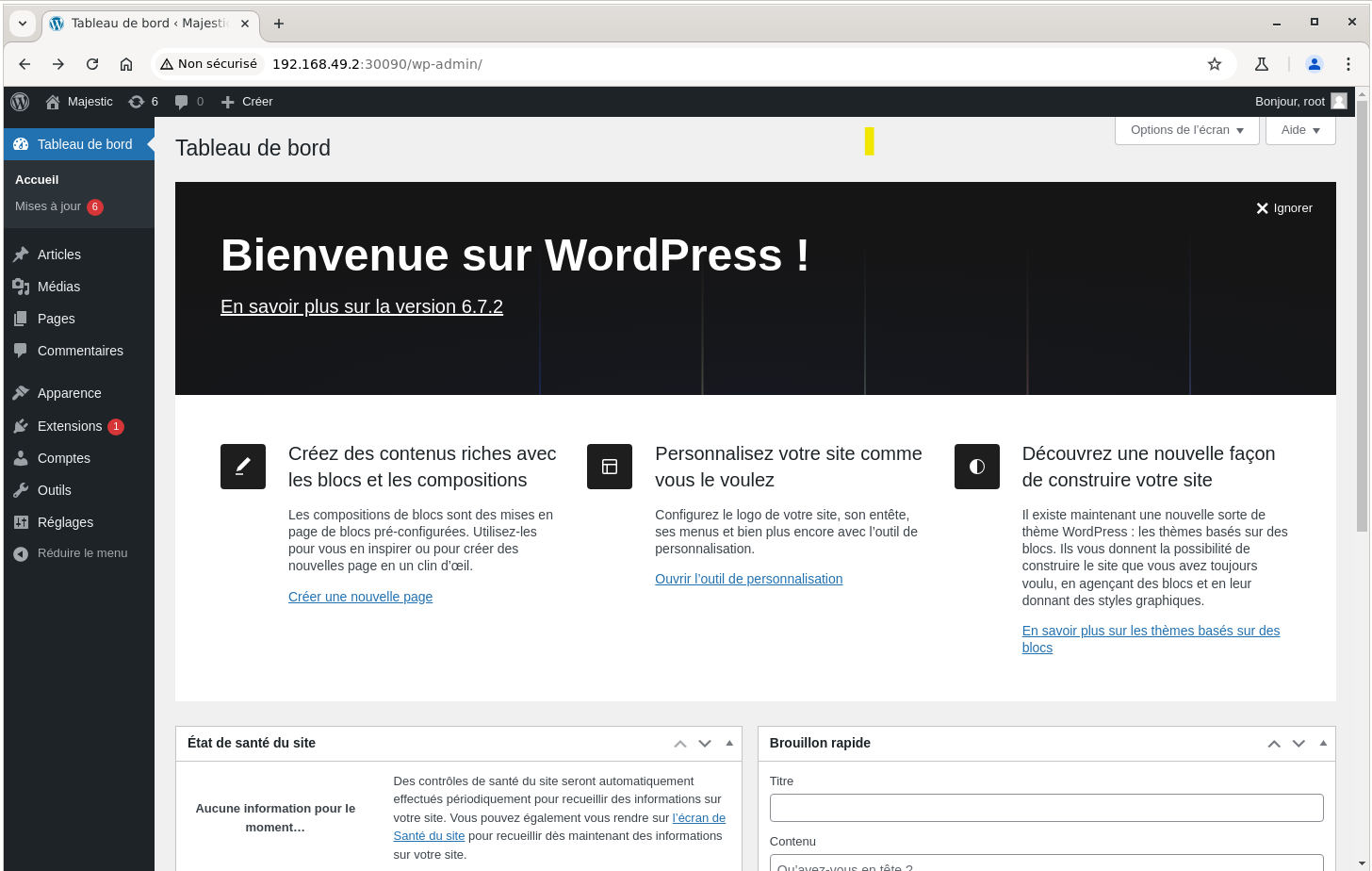
Task: Click the Articles pushpin icon
Action: (x=21, y=255)
